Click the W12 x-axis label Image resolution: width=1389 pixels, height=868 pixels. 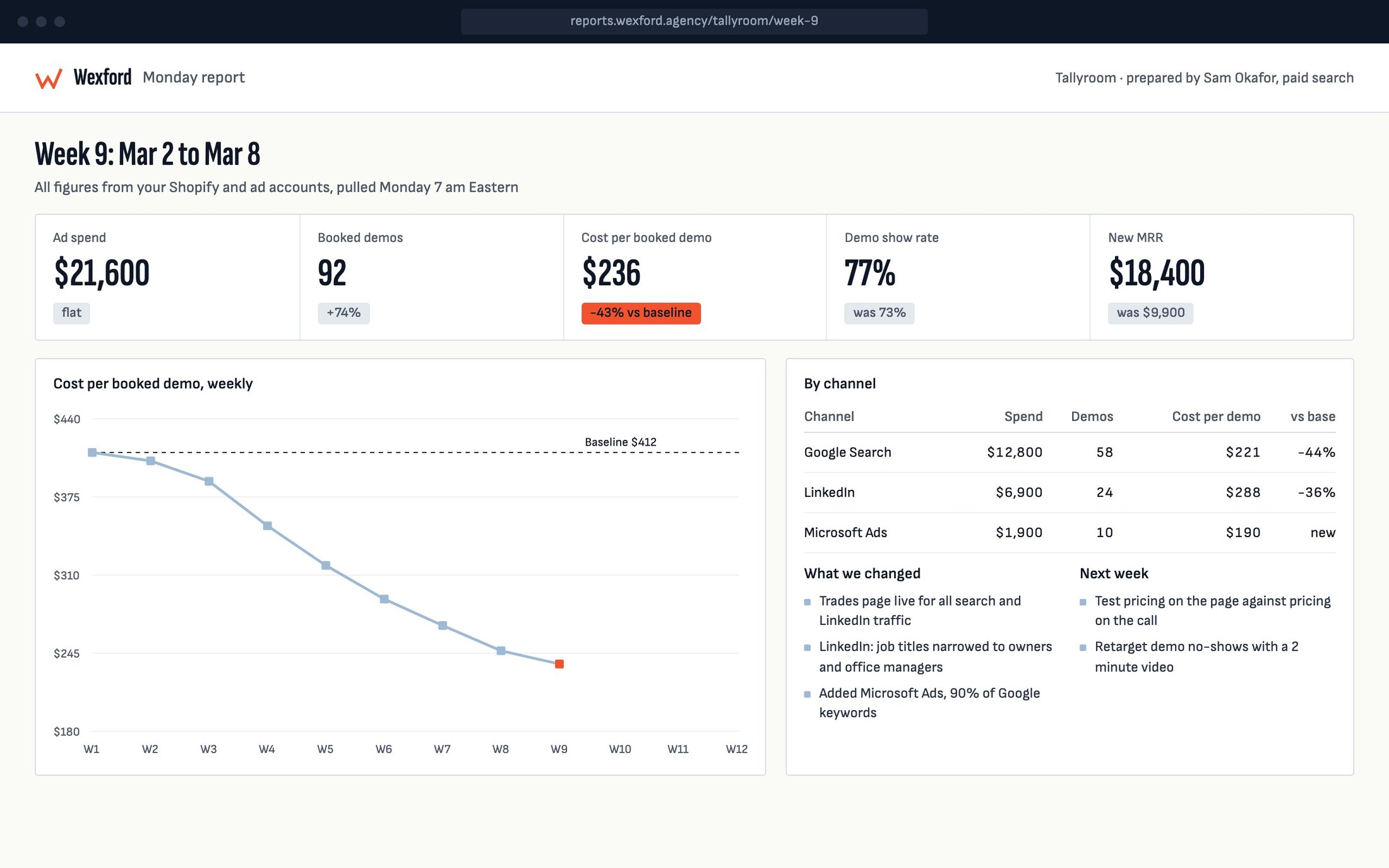point(736,749)
